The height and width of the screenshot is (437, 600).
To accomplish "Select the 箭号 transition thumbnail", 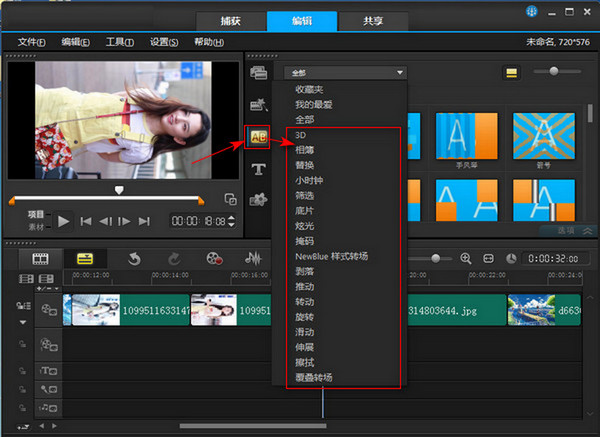I will [544, 136].
